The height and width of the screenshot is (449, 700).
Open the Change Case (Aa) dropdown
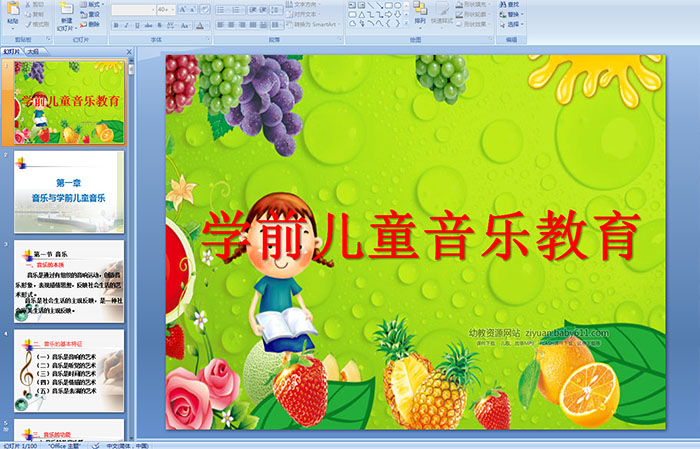pos(185,25)
